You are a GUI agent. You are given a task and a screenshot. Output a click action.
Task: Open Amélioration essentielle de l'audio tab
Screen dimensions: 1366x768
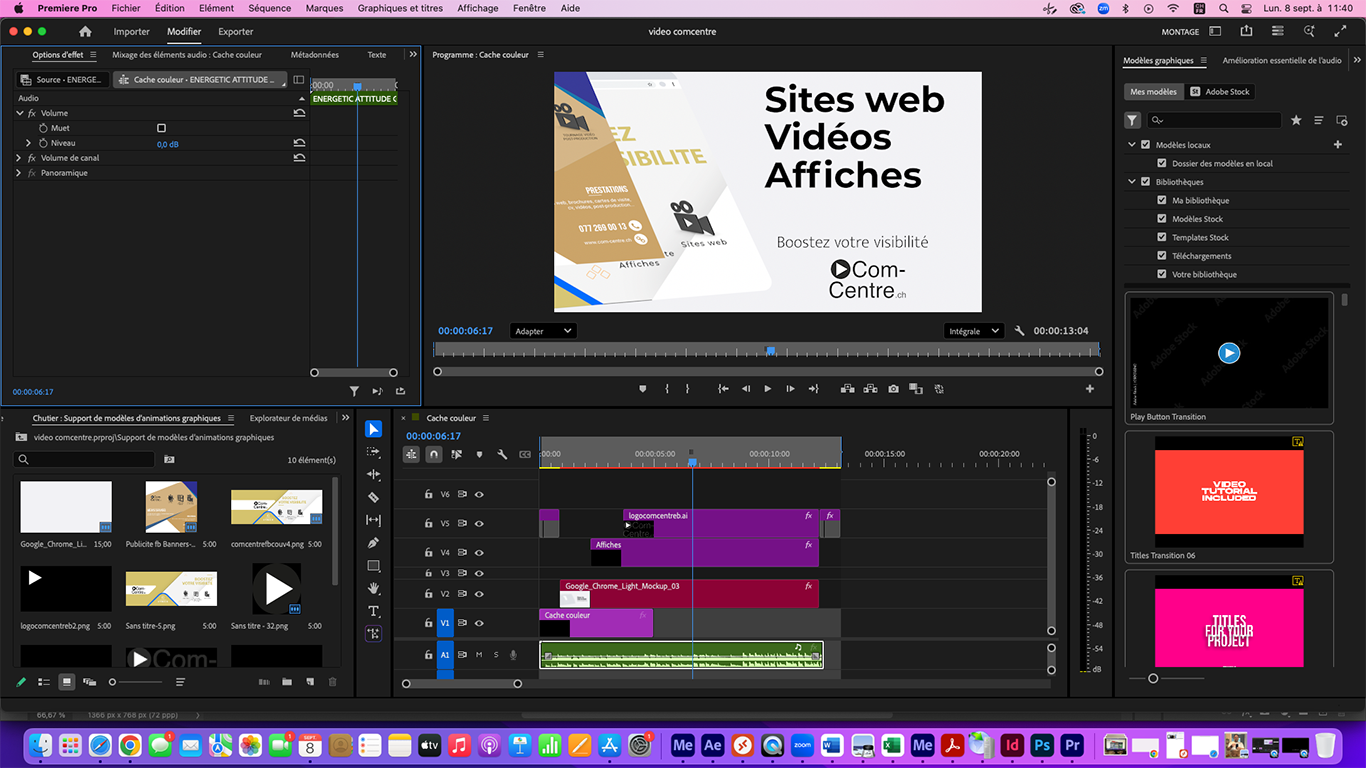1282,61
